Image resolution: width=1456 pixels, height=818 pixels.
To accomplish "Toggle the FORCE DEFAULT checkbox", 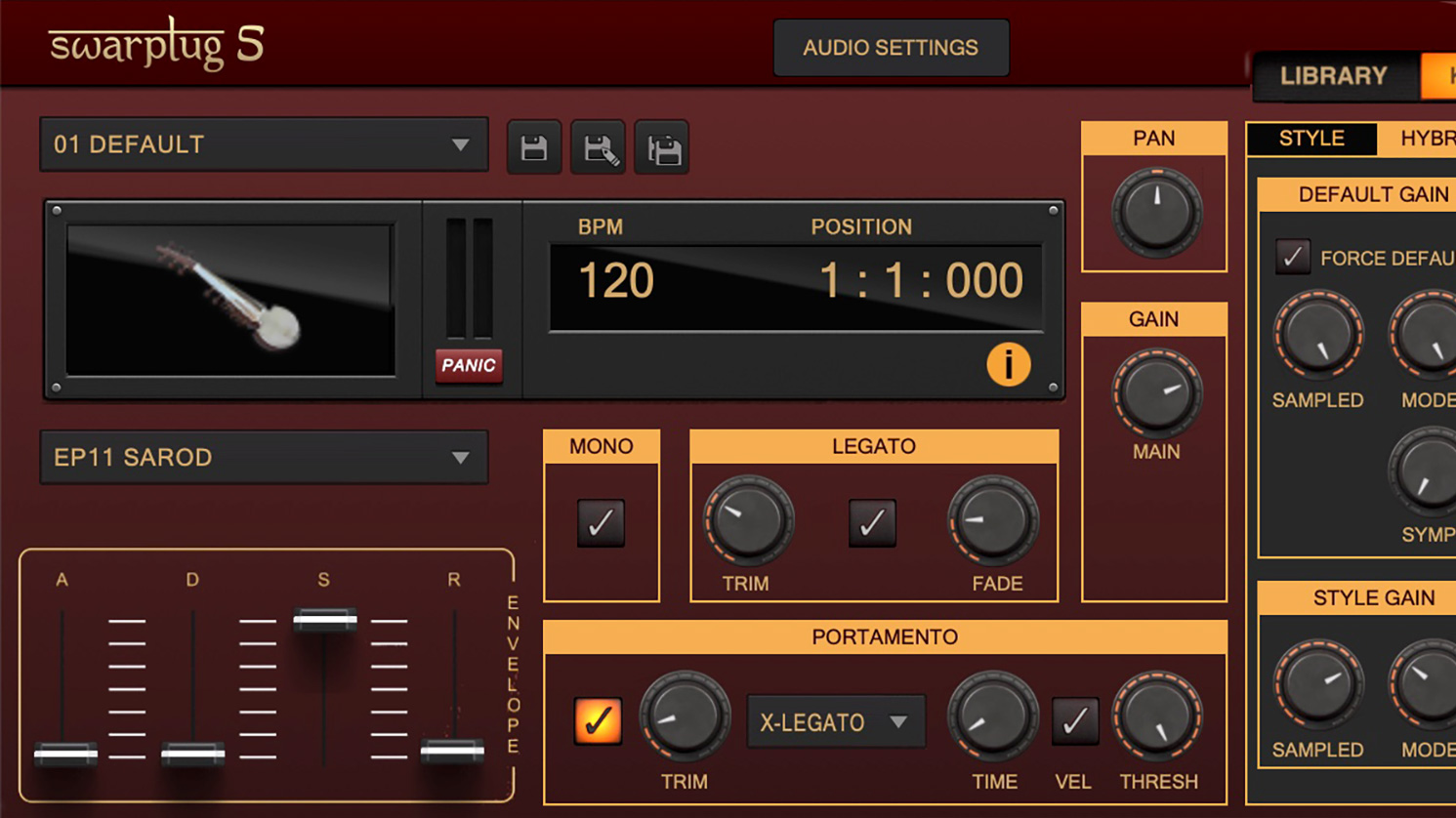I will 1293,257.
